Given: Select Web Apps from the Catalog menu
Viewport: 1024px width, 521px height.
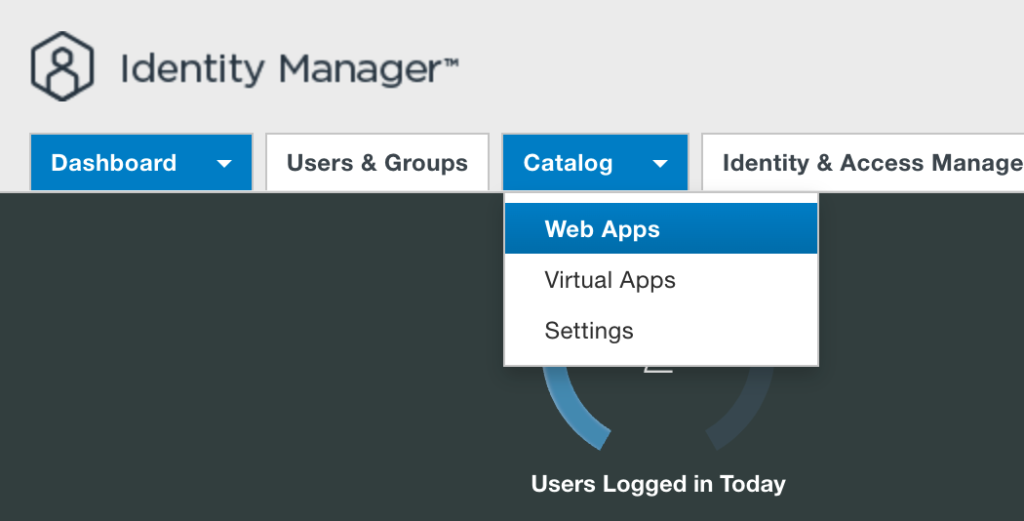Looking at the screenshot, I should [x=602, y=229].
